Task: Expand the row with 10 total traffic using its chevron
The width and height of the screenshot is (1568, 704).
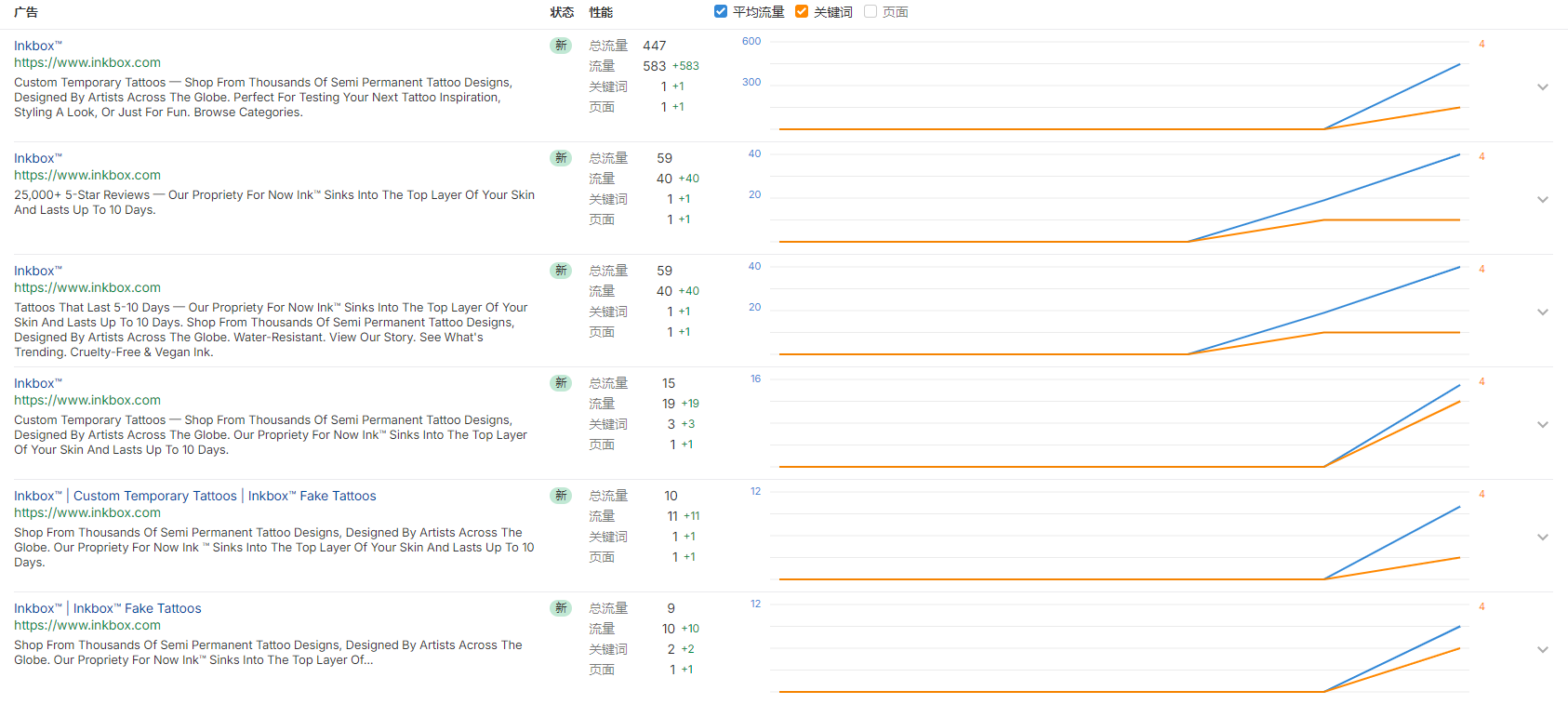Action: coord(1542,538)
